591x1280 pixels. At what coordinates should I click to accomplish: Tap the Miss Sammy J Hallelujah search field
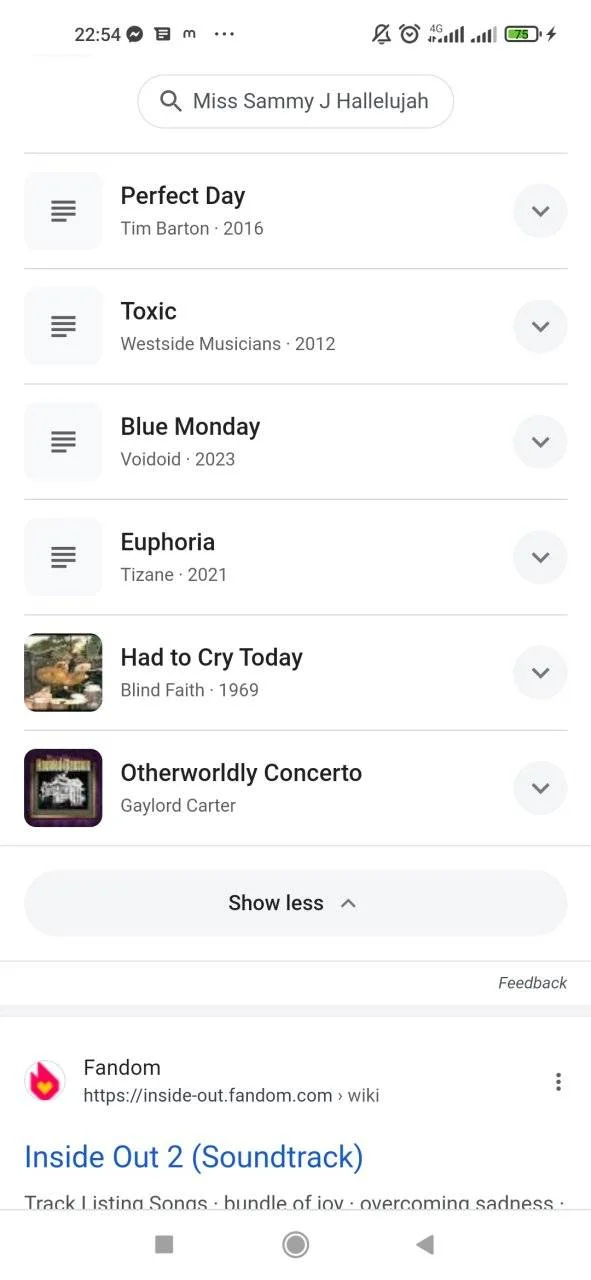pos(295,101)
